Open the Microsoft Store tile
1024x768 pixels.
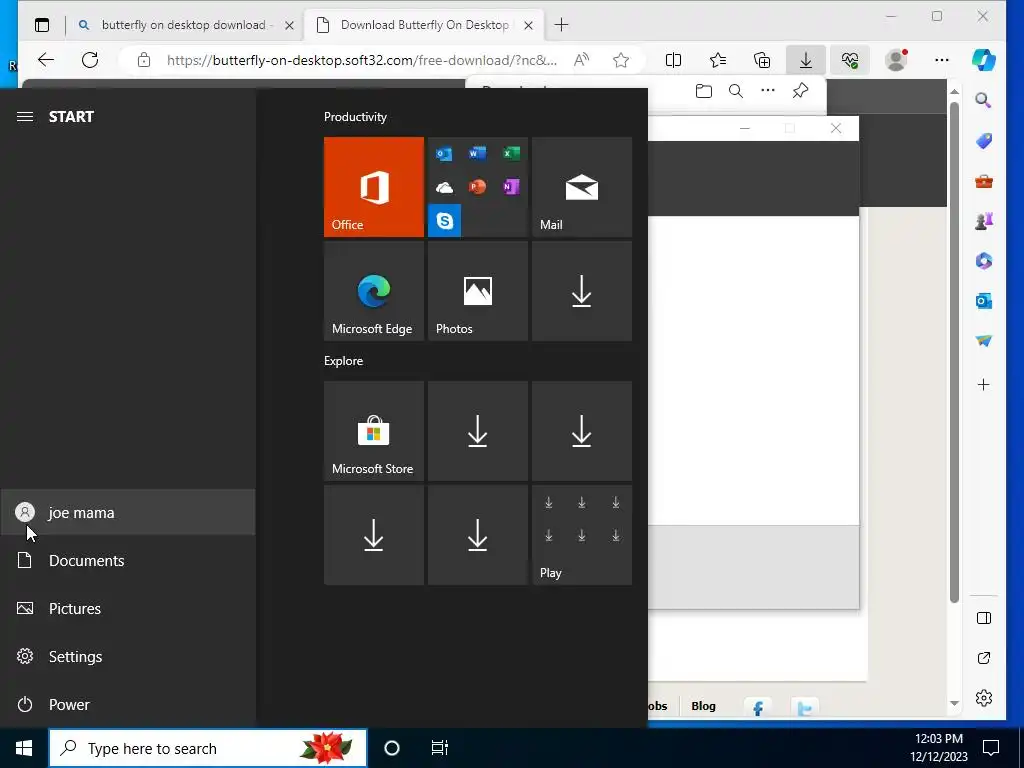coord(374,431)
